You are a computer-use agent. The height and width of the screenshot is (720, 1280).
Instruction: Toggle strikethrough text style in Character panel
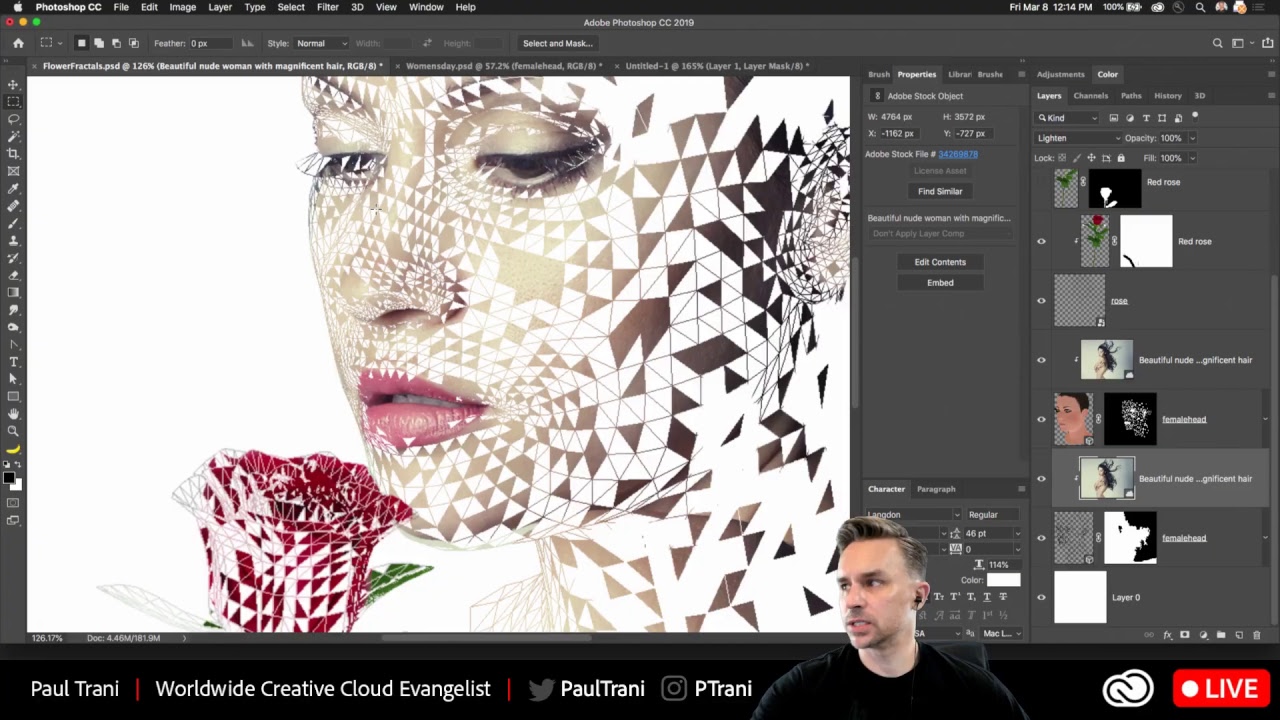coord(1003,597)
